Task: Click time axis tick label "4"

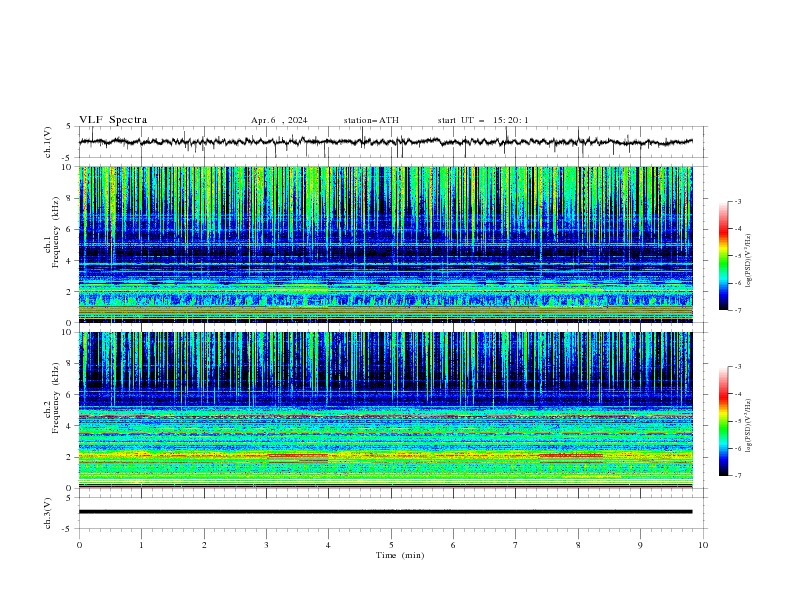Action: click(328, 545)
